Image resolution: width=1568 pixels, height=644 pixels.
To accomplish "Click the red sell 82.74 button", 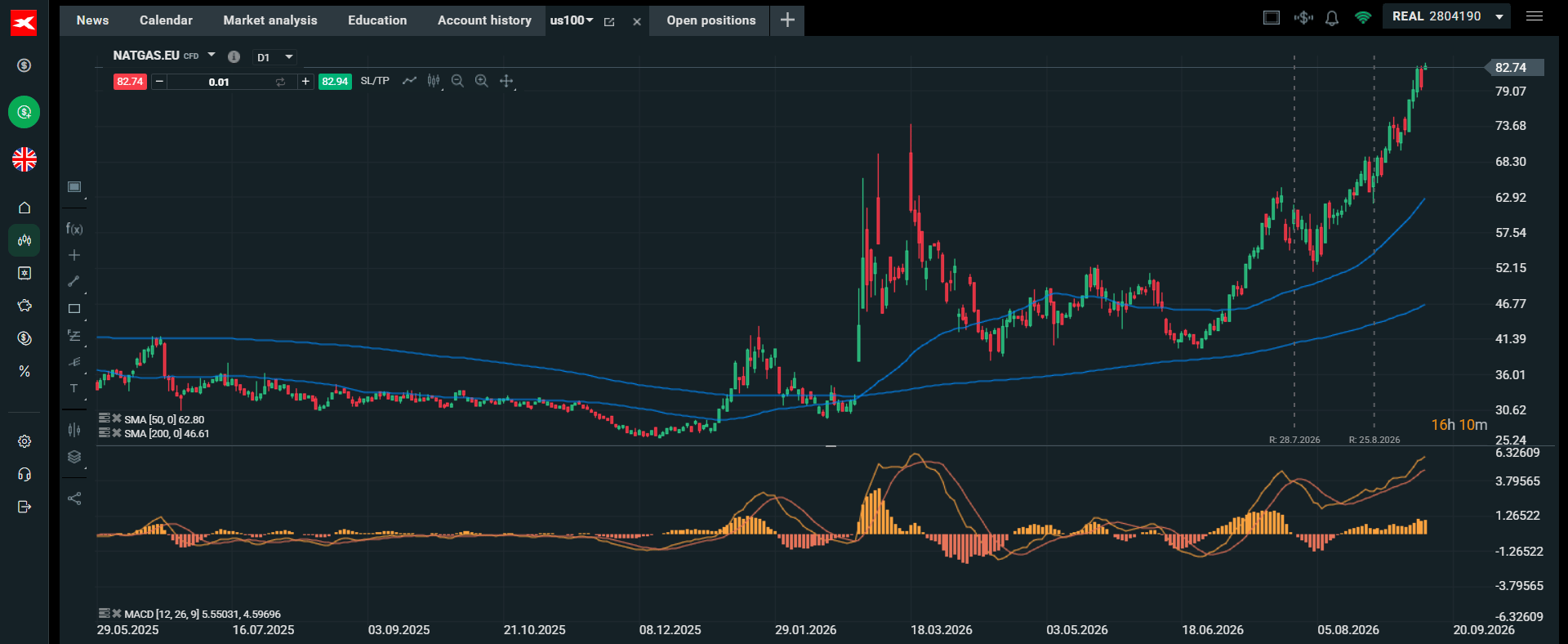I will (130, 82).
